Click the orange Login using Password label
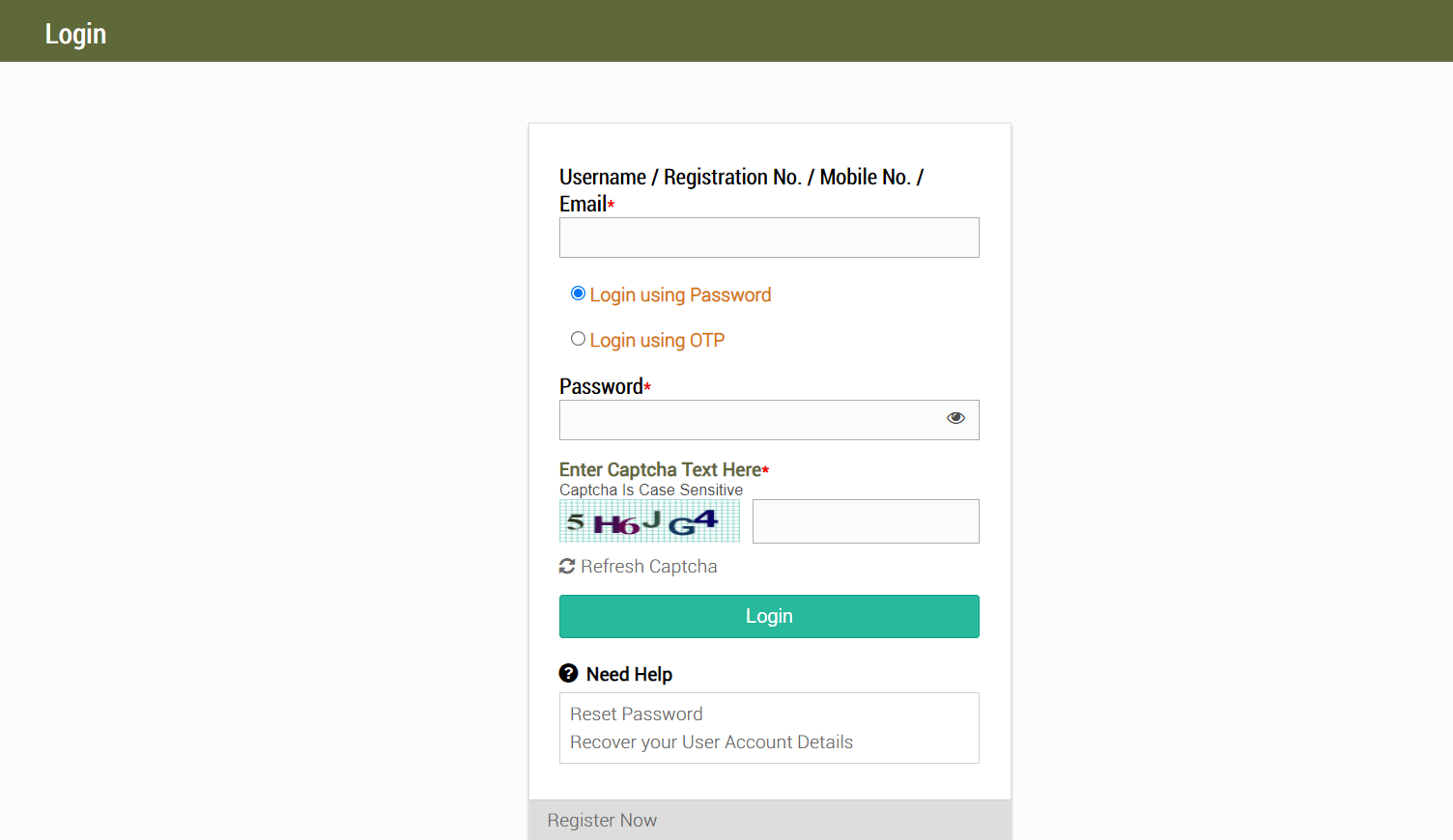 pyautogui.click(x=680, y=295)
